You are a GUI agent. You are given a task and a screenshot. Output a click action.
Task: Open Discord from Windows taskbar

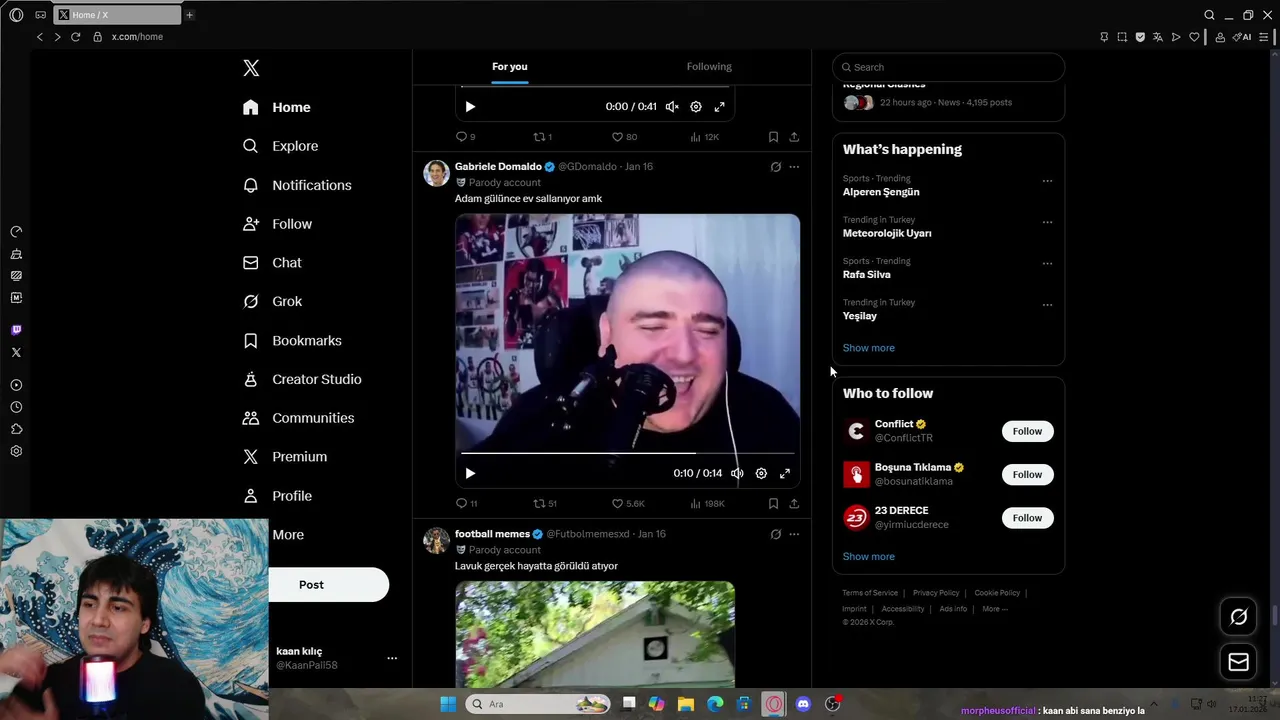click(x=802, y=704)
